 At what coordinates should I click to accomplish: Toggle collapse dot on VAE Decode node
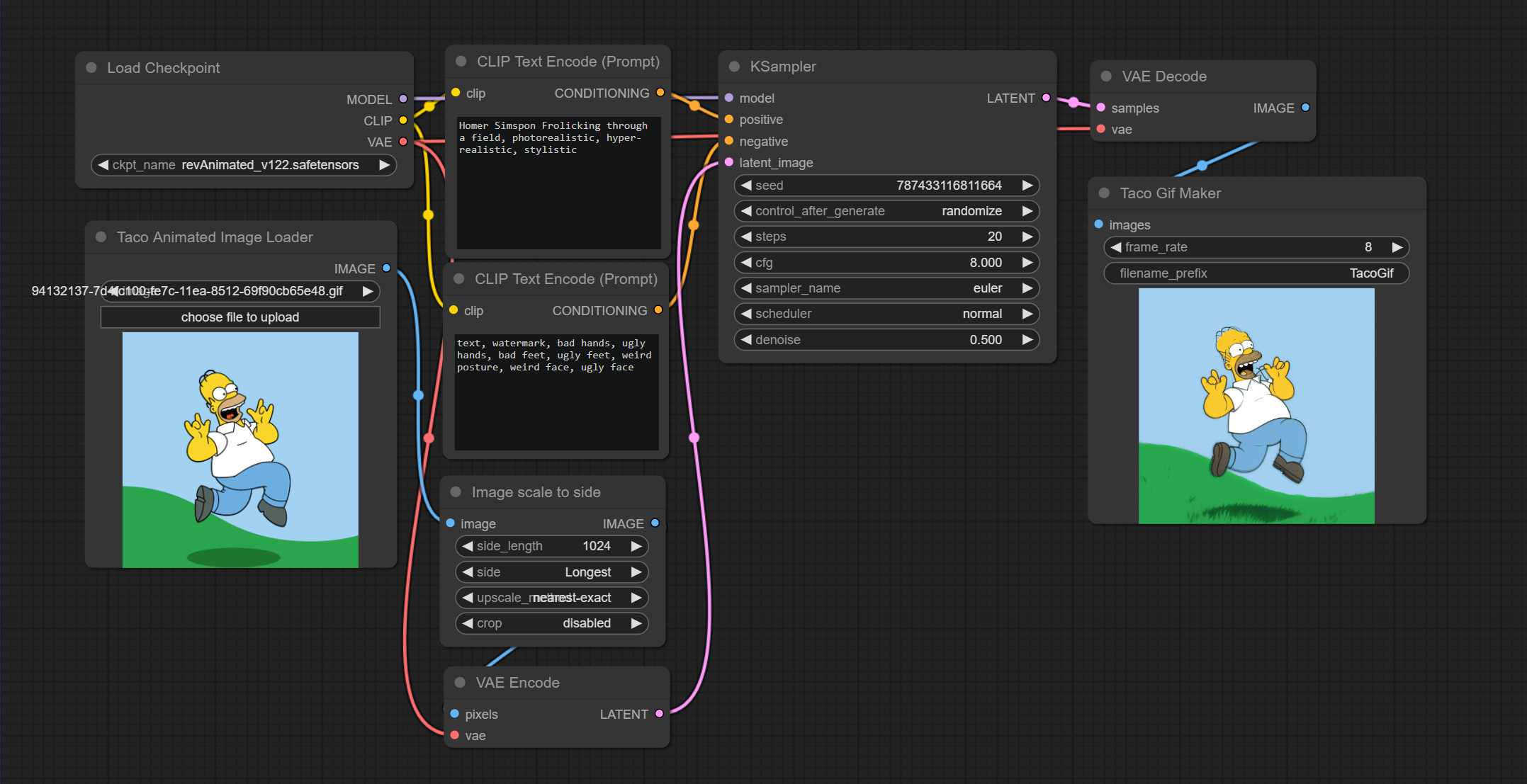tap(1106, 76)
